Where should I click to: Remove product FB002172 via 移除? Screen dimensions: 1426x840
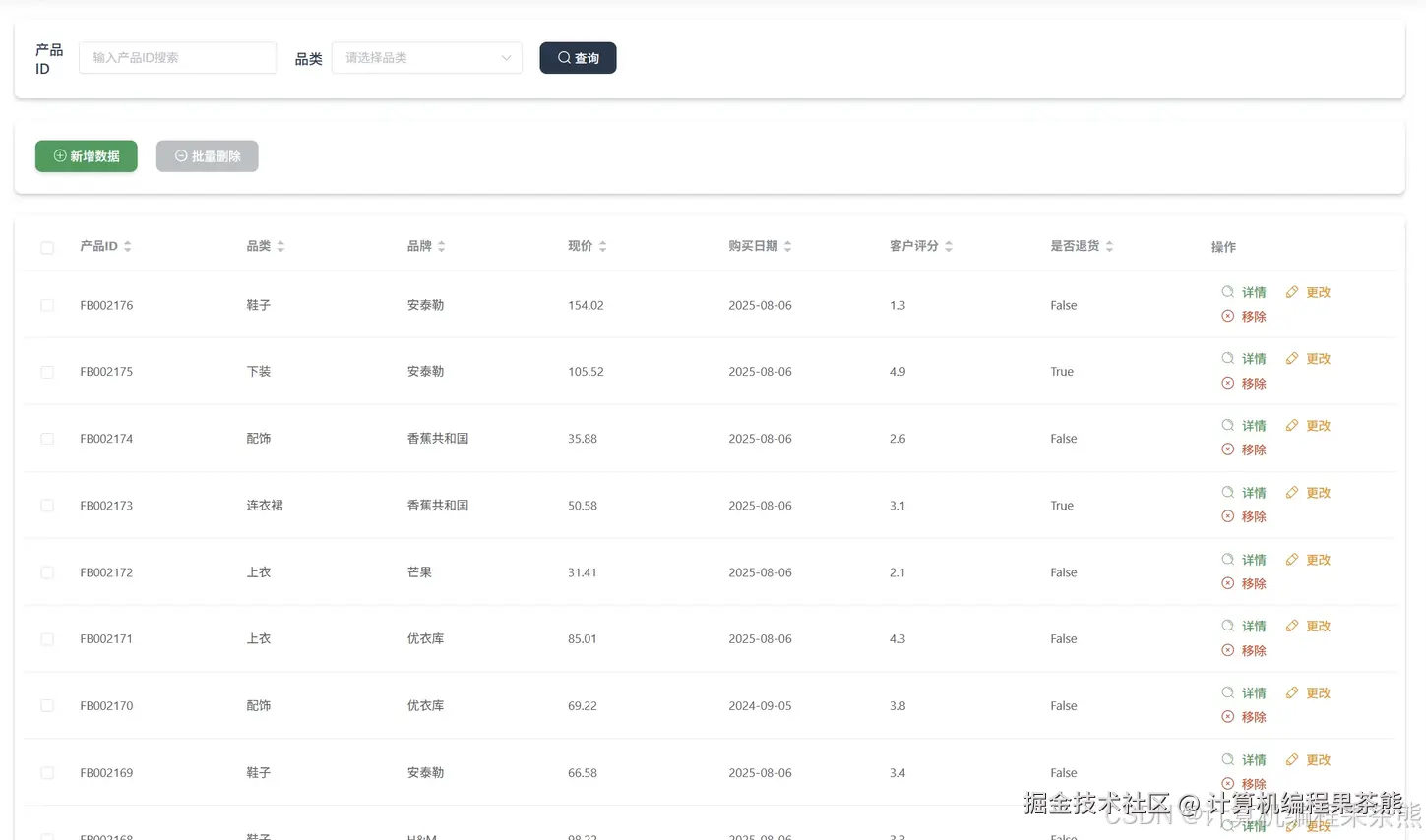[x=1244, y=584]
